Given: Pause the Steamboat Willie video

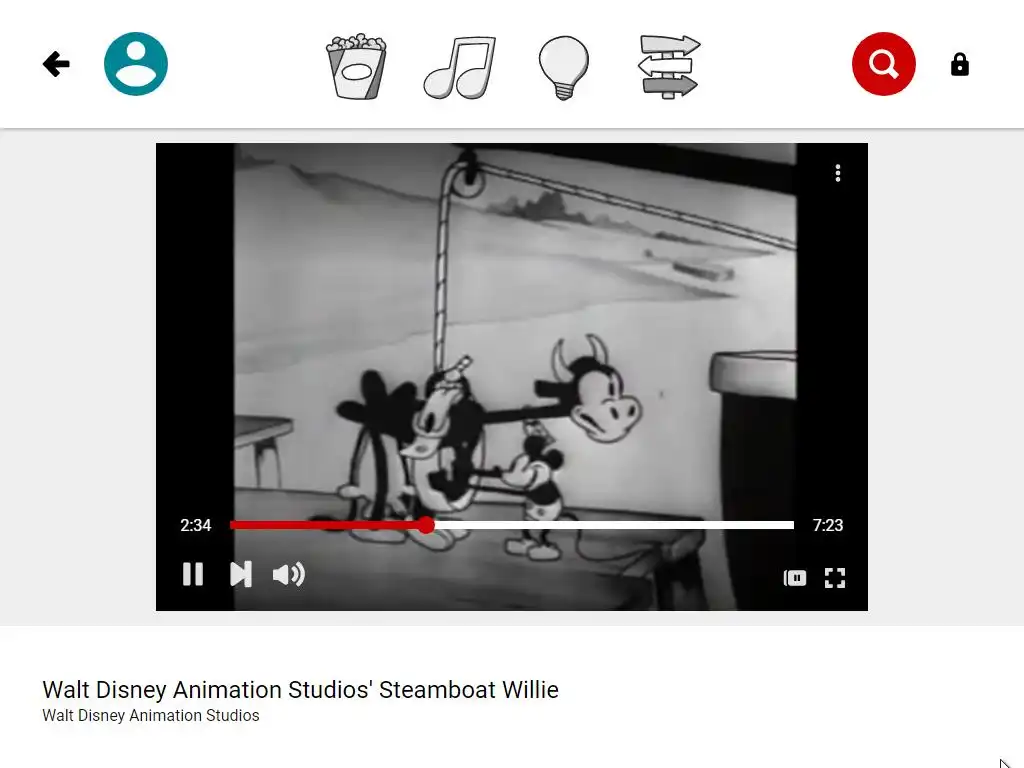Looking at the screenshot, I should 193,575.
